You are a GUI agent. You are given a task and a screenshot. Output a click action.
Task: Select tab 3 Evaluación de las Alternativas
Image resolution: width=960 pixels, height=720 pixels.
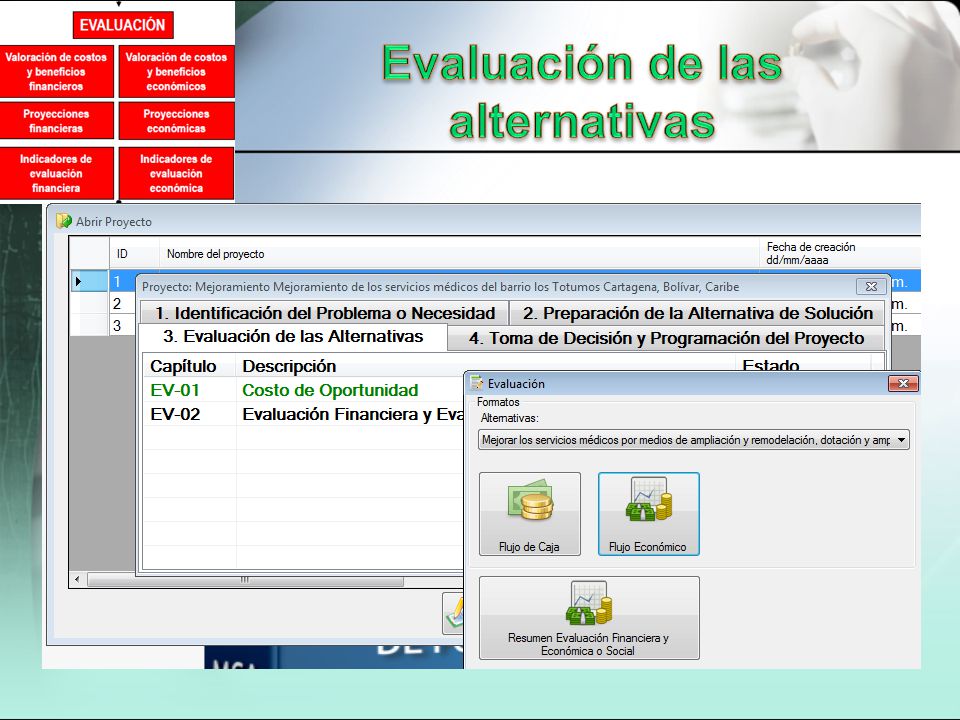click(x=293, y=337)
